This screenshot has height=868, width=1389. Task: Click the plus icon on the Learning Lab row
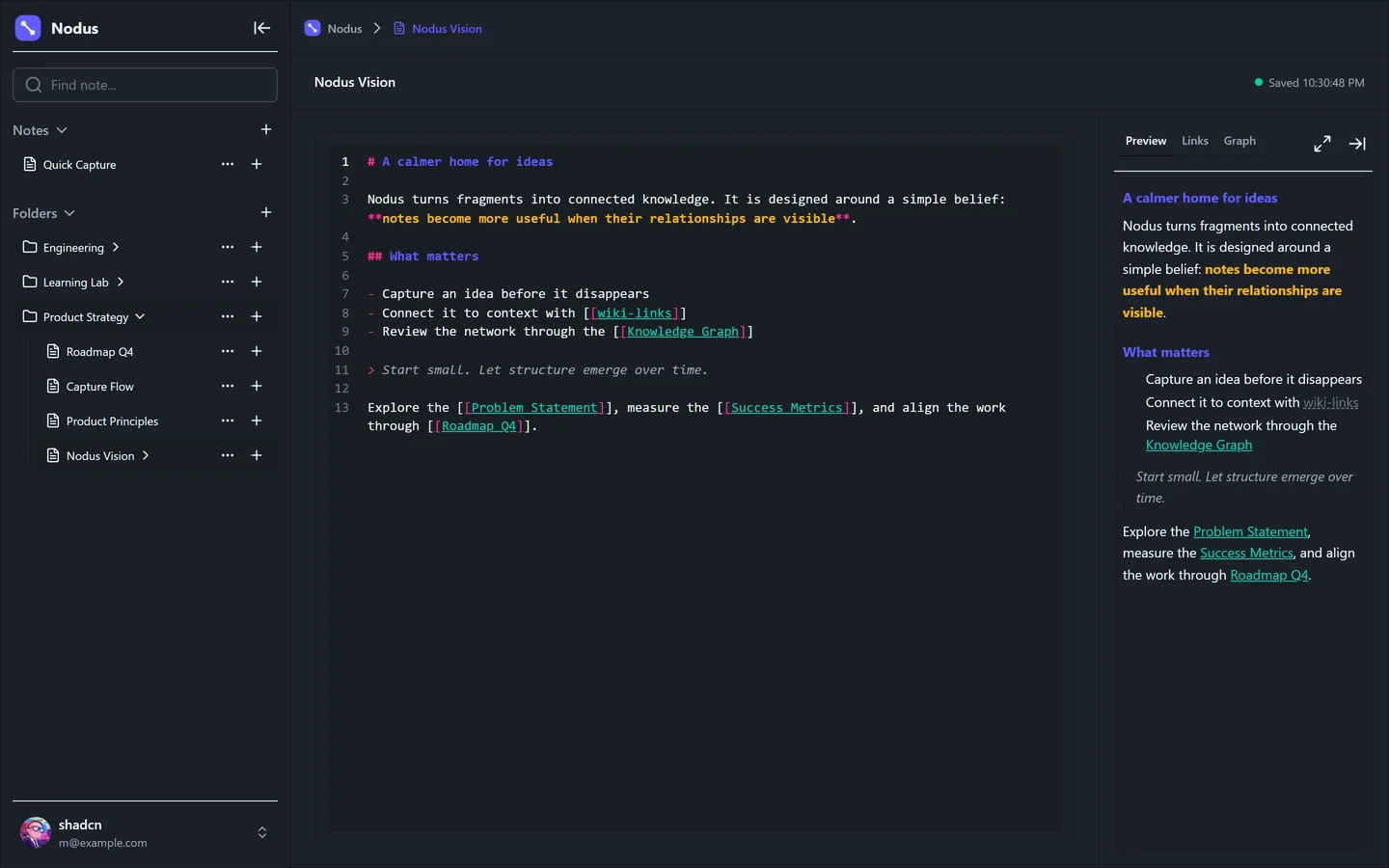click(x=257, y=282)
